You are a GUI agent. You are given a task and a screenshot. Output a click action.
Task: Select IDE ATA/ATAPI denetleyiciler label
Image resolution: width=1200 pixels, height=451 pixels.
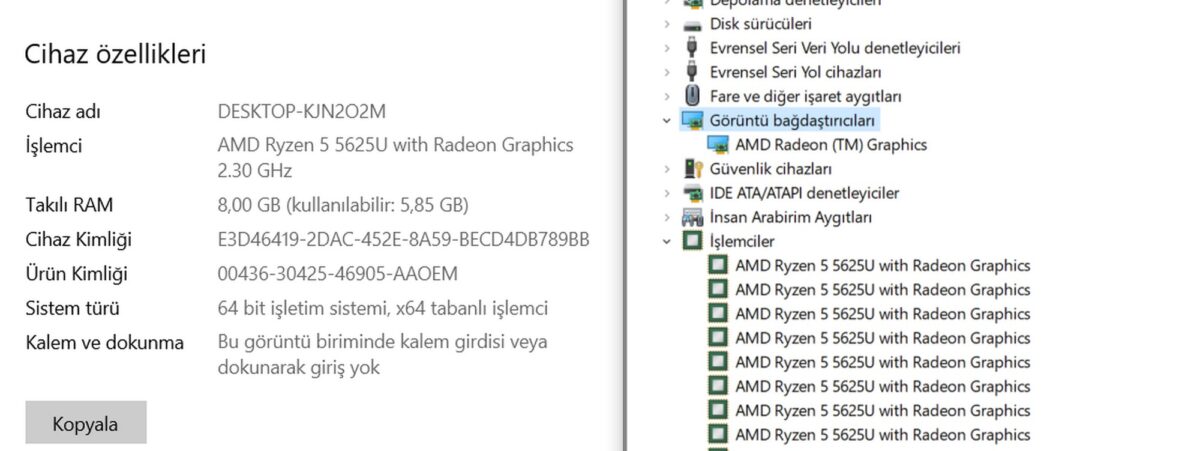804,193
